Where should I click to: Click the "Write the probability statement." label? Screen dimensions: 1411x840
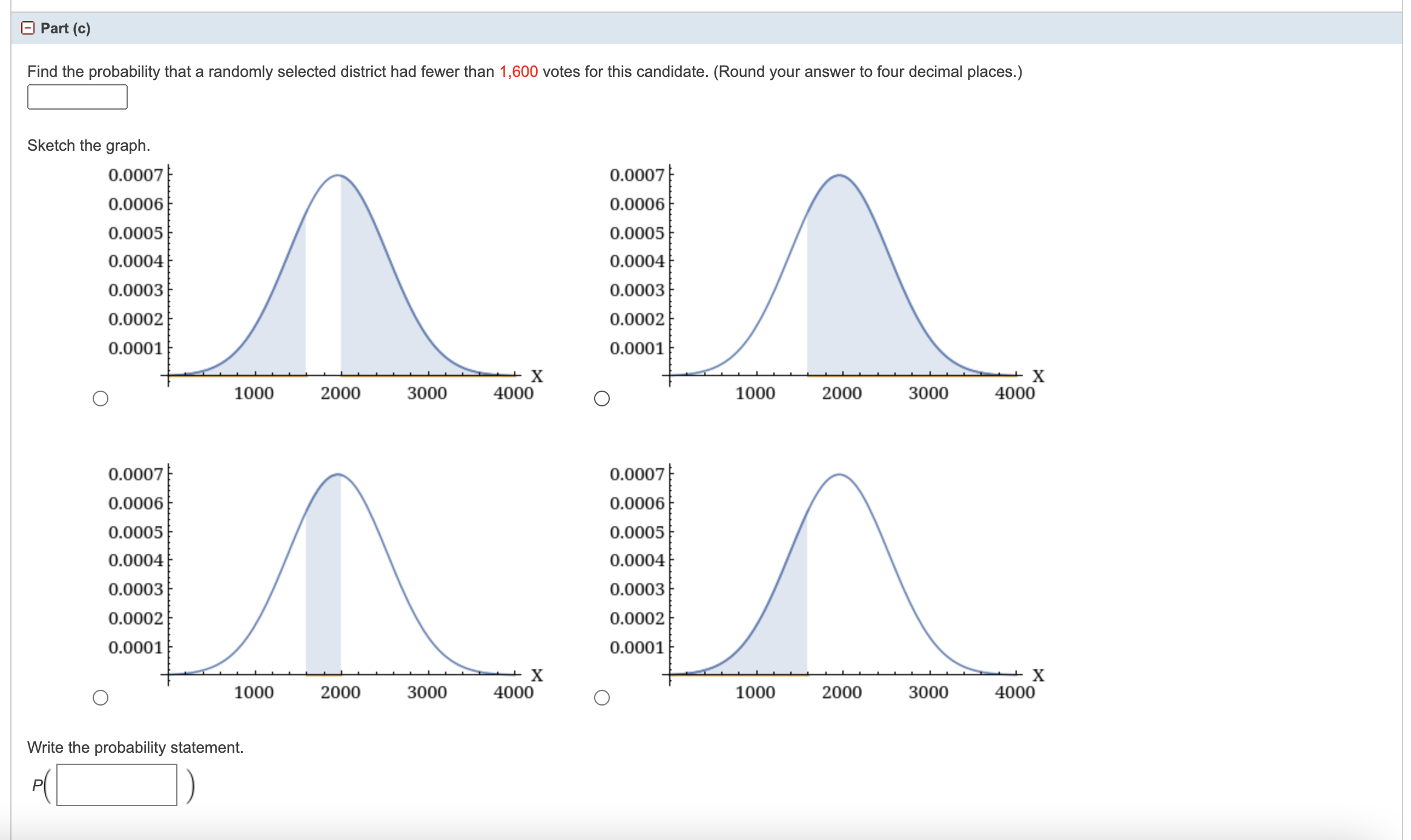point(135,747)
